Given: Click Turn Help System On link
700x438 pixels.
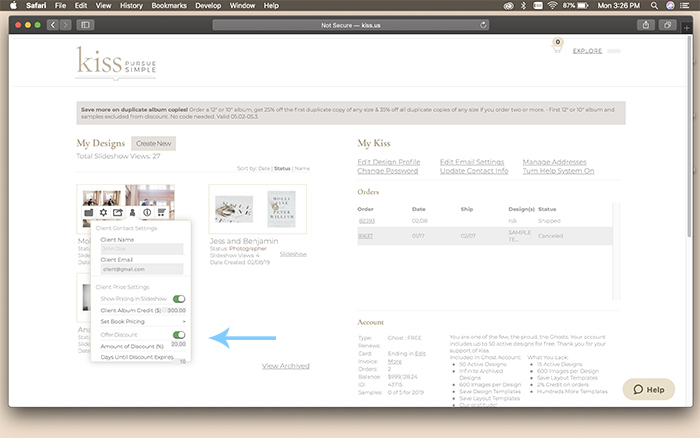Looking at the screenshot, I should point(558,171).
